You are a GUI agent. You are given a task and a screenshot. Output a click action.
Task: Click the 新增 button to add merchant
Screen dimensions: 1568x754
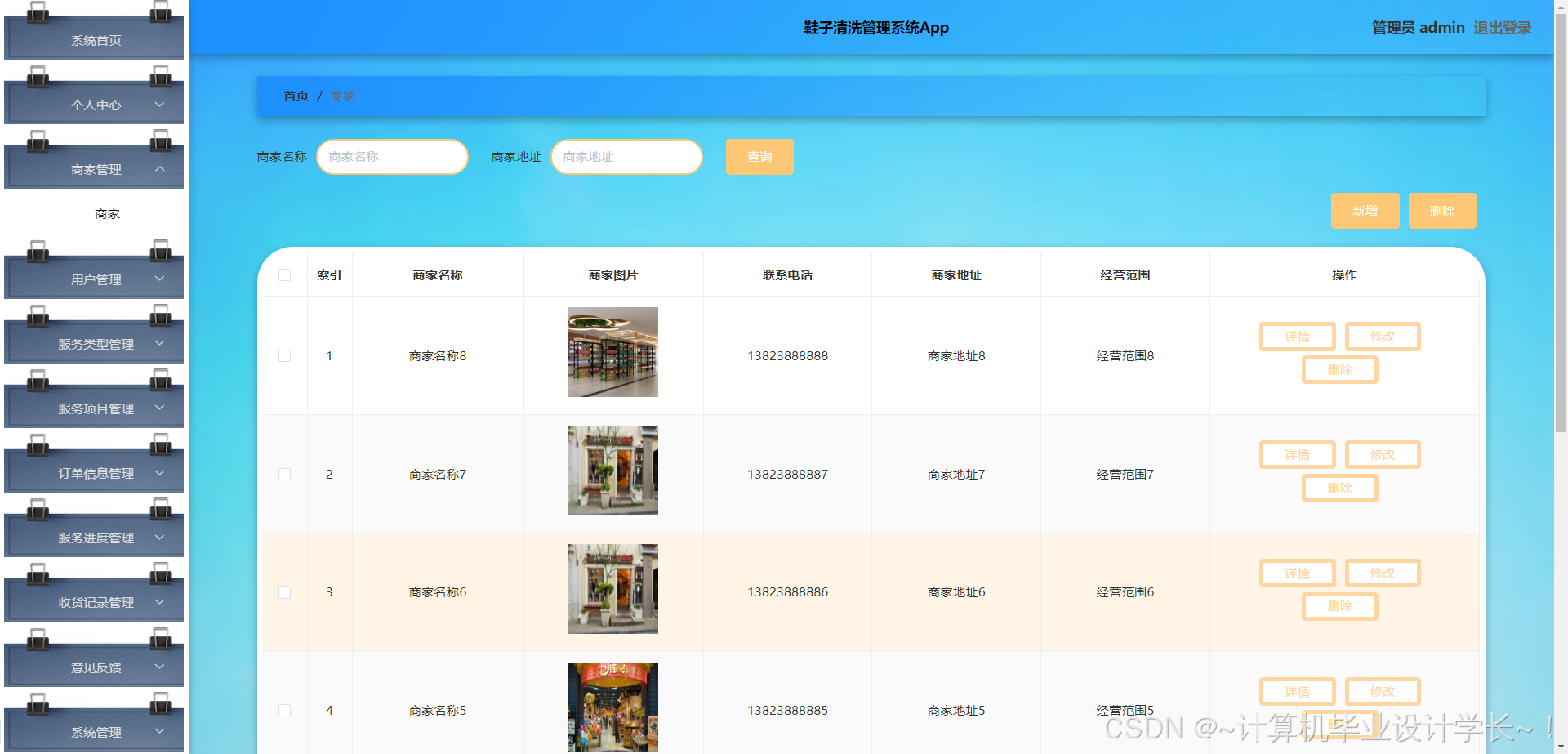click(1364, 210)
